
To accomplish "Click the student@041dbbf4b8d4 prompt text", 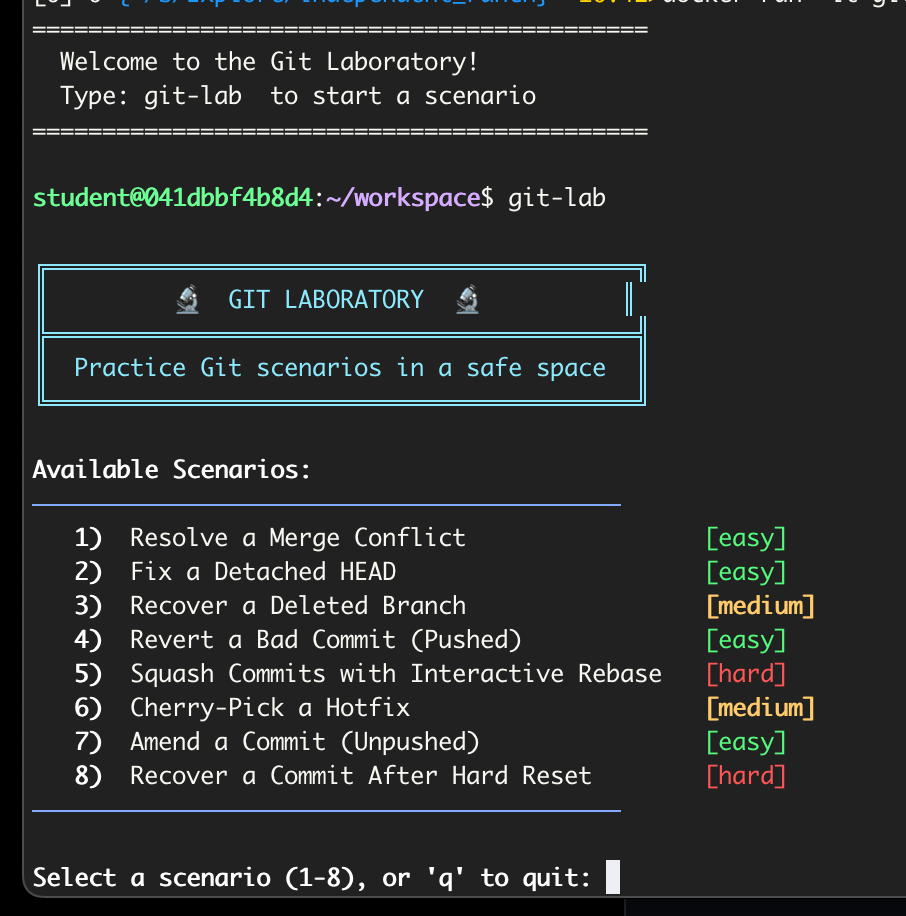I will tap(172, 198).
